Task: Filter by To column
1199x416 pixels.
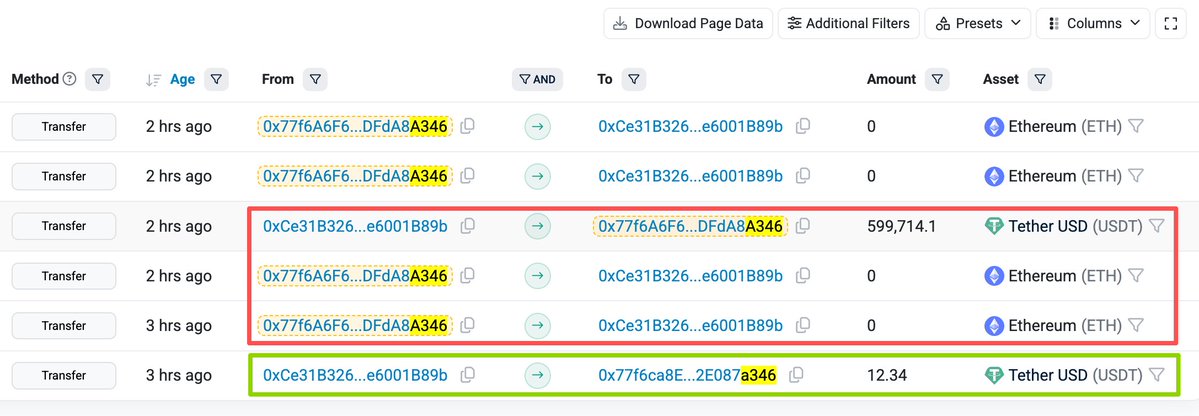Action: click(x=634, y=79)
